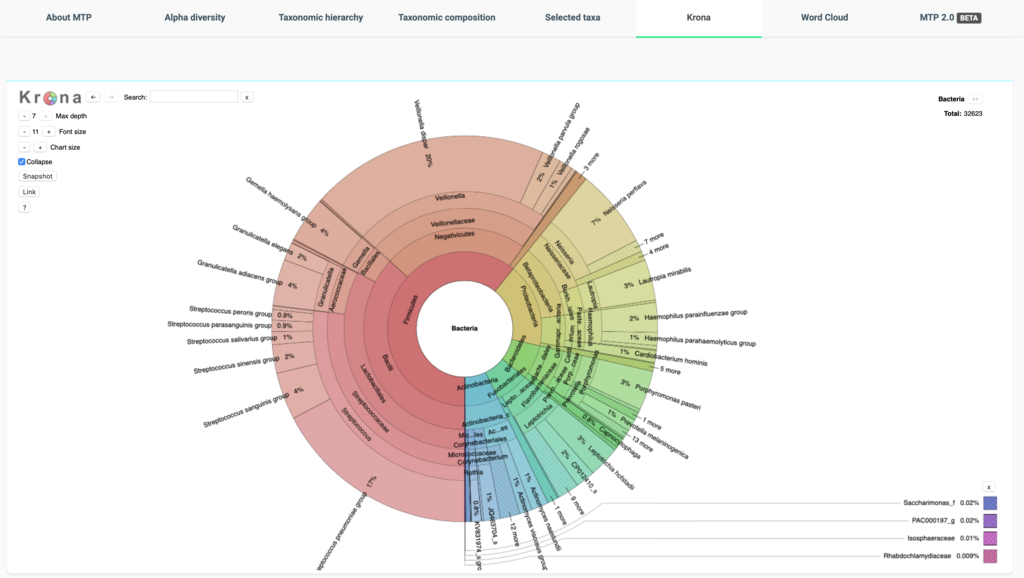Select the Veillonellaceae ring segment
The height and width of the screenshot is (578, 1024).
coord(453,223)
